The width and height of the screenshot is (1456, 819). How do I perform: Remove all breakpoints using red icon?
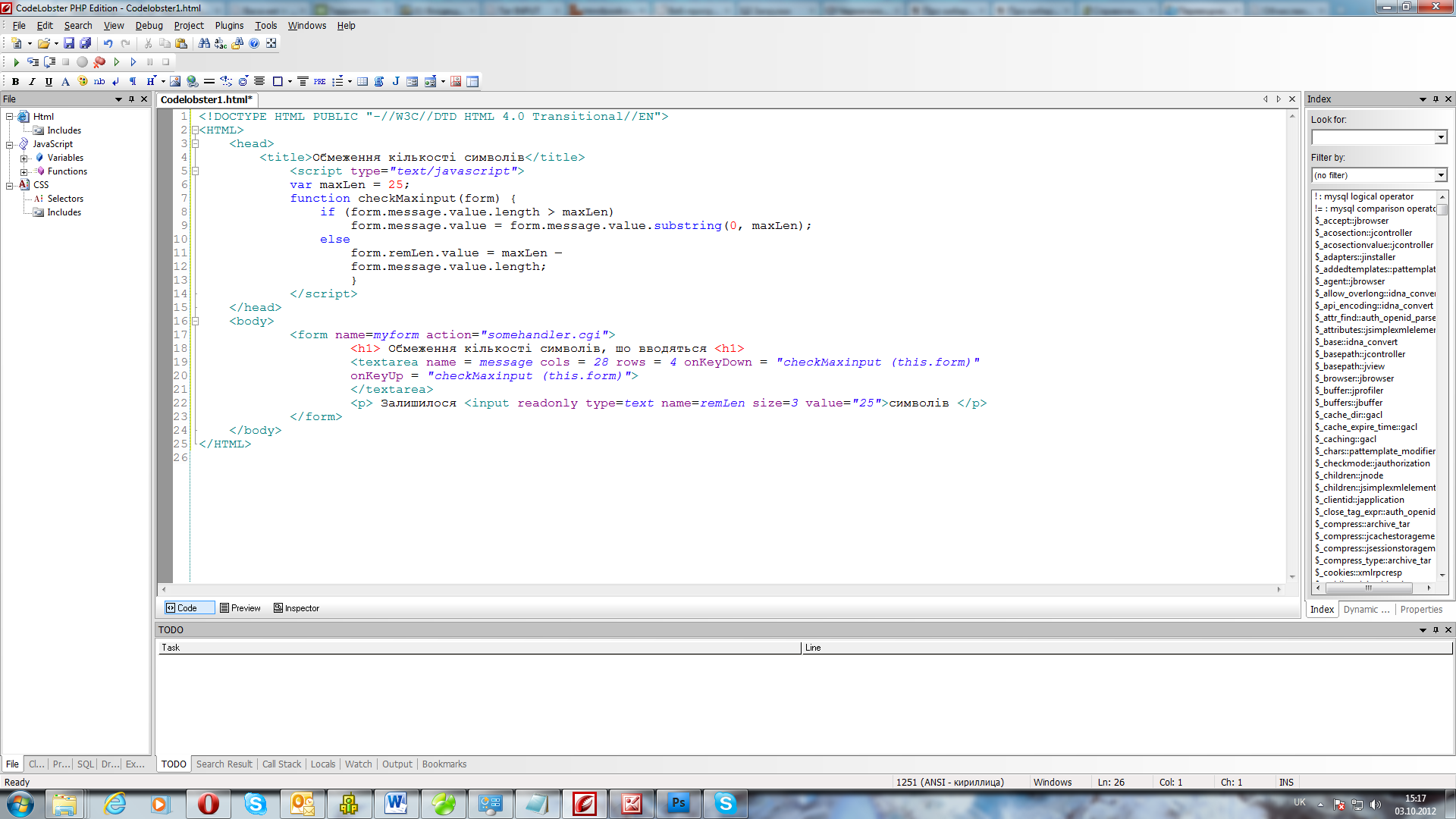click(99, 62)
